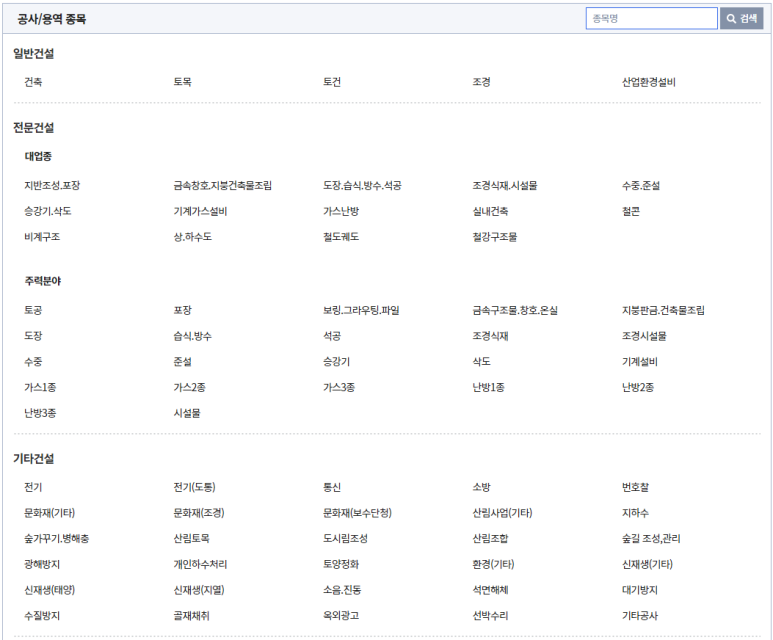Pick 난방2종
This screenshot has width=773, height=640.
coord(637,388)
